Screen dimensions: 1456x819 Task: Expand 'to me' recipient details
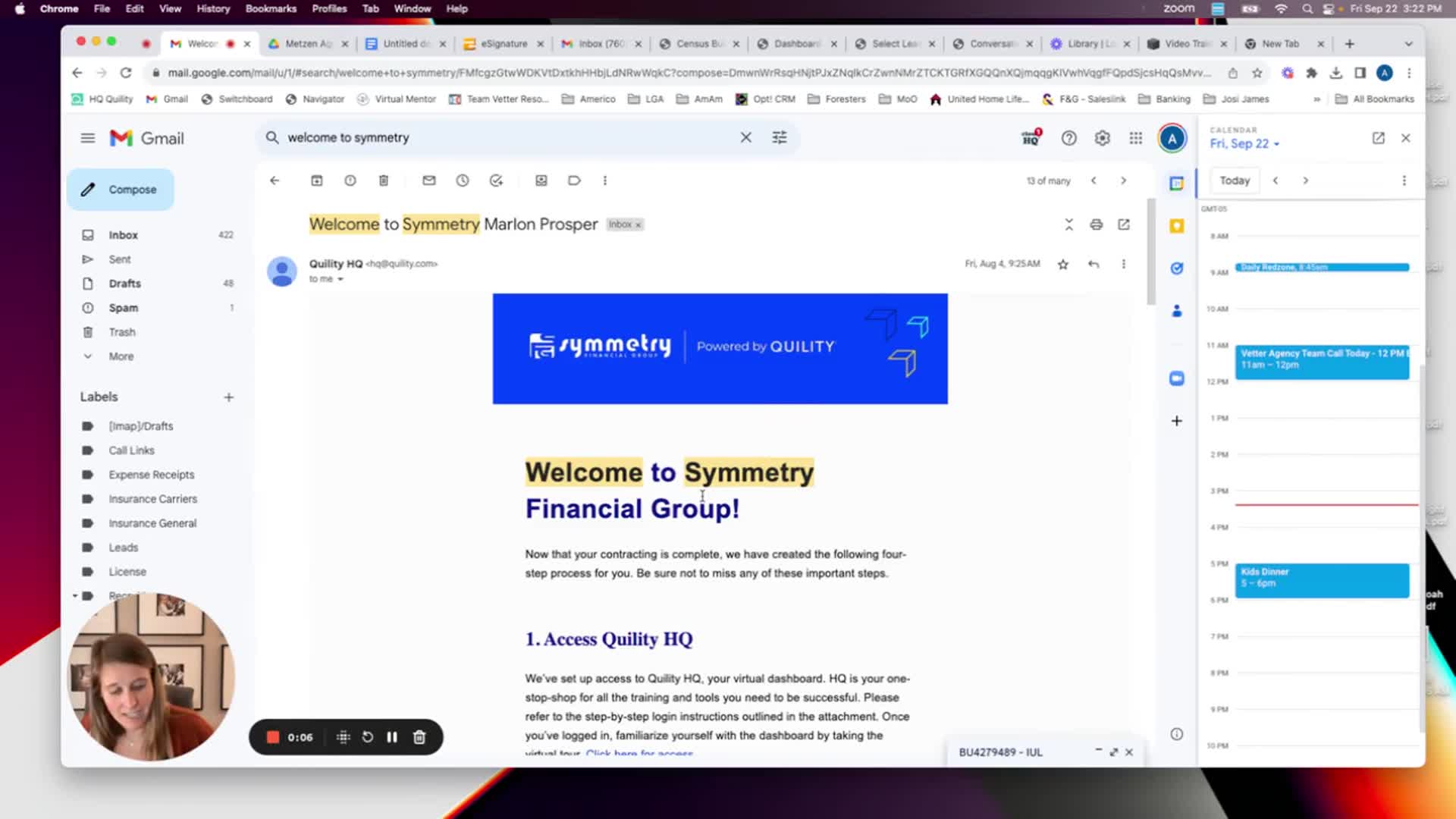pos(340,279)
